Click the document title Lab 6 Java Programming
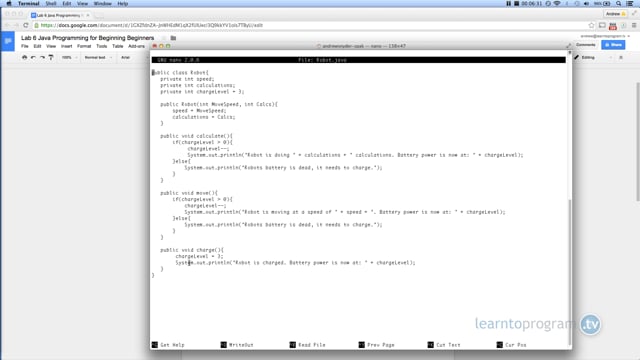The height and width of the screenshot is (360, 640). [87, 38]
